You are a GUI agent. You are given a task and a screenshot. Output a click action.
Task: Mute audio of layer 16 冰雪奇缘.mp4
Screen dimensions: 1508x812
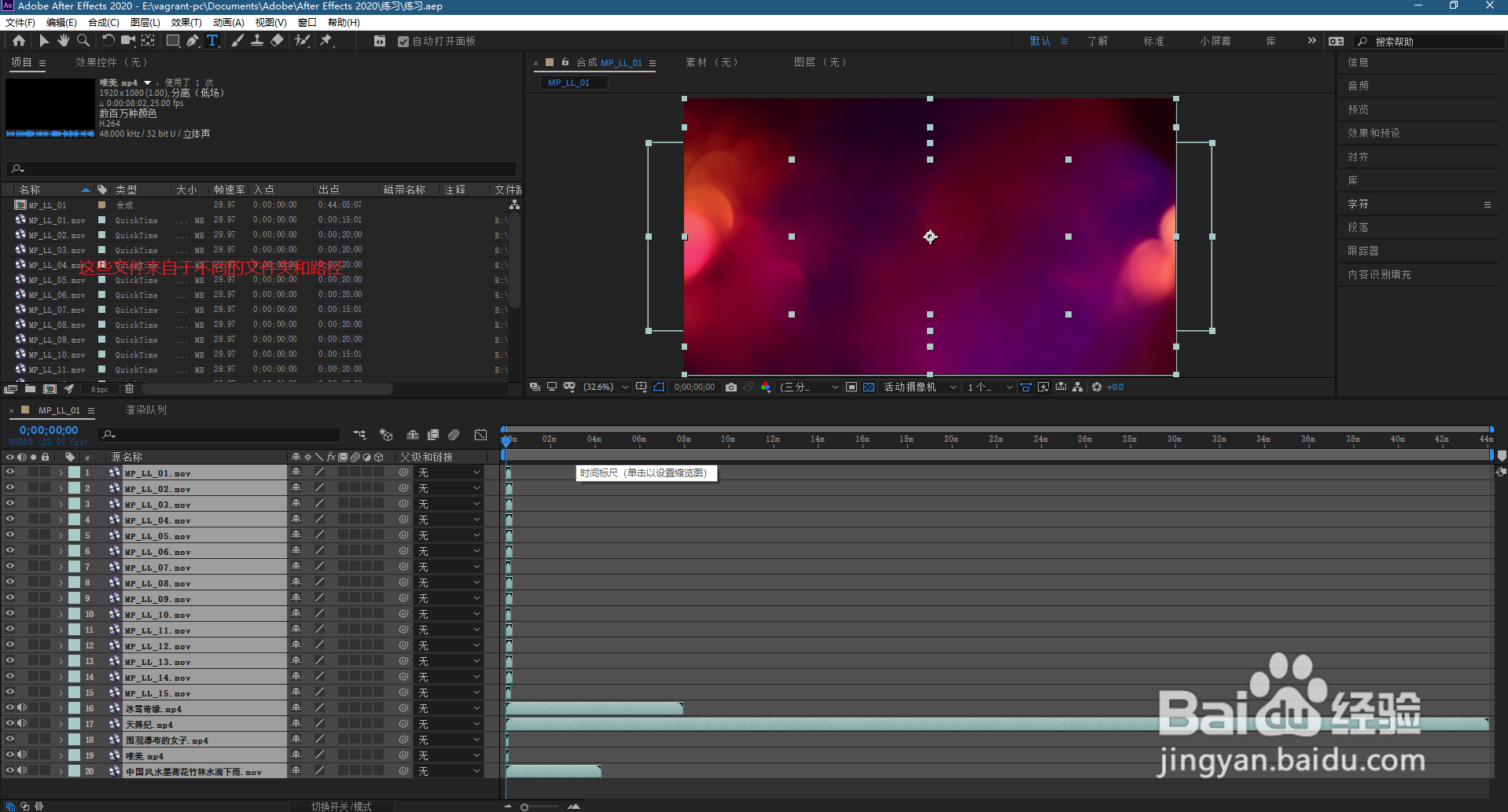tap(22, 708)
